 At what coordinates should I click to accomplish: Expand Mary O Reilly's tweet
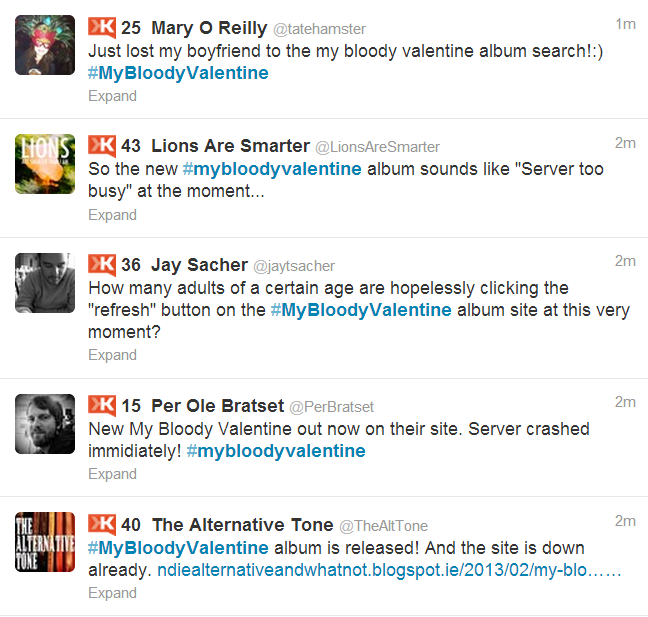pos(112,97)
